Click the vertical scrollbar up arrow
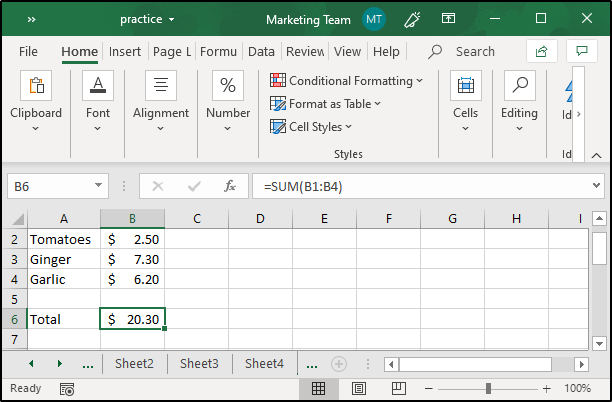 (x=599, y=218)
